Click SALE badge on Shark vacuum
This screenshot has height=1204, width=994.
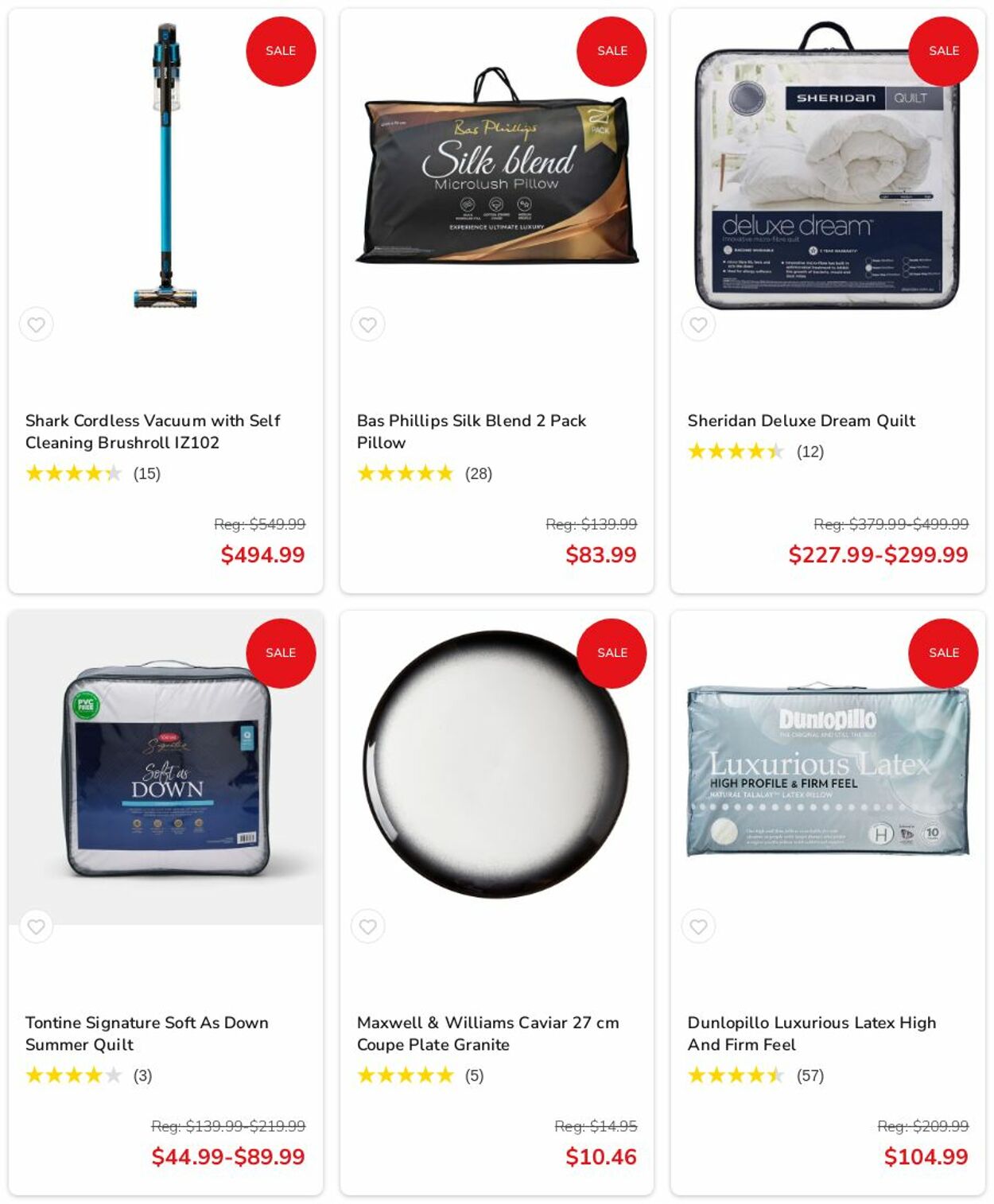(281, 51)
